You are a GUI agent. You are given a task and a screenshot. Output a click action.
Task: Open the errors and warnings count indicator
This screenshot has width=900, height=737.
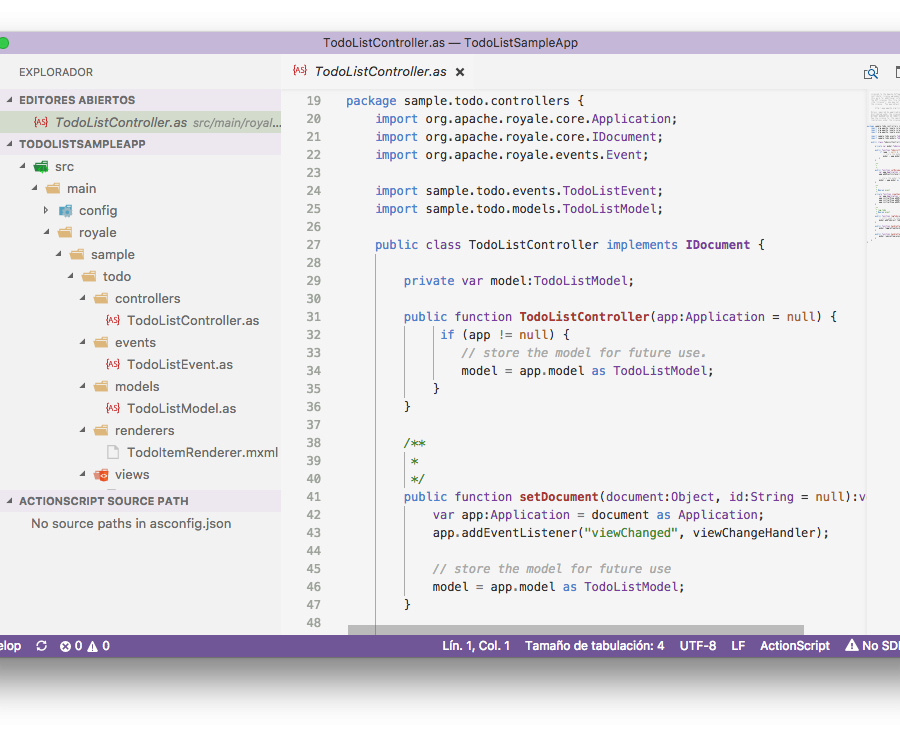(x=84, y=646)
